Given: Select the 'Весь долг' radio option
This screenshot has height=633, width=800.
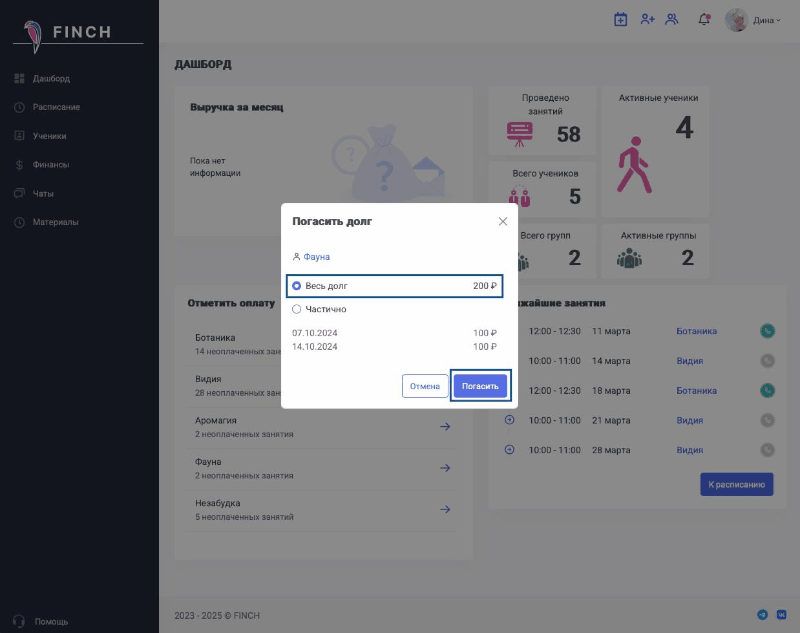Looking at the screenshot, I should click(297, 286).
